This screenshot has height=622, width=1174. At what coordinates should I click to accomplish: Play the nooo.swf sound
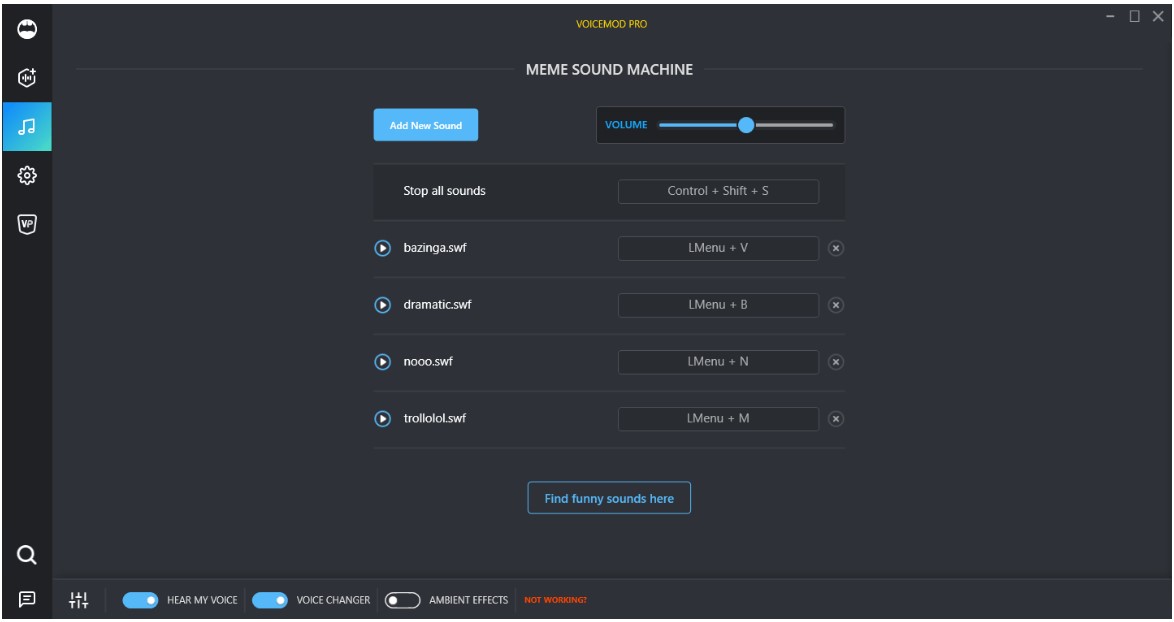pyautogui.click(x=383, y=362)
